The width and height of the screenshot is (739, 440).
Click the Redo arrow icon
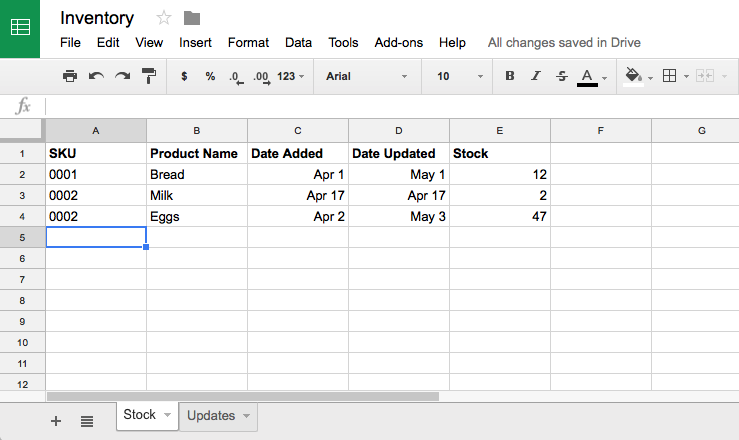[x=122, y=76]
